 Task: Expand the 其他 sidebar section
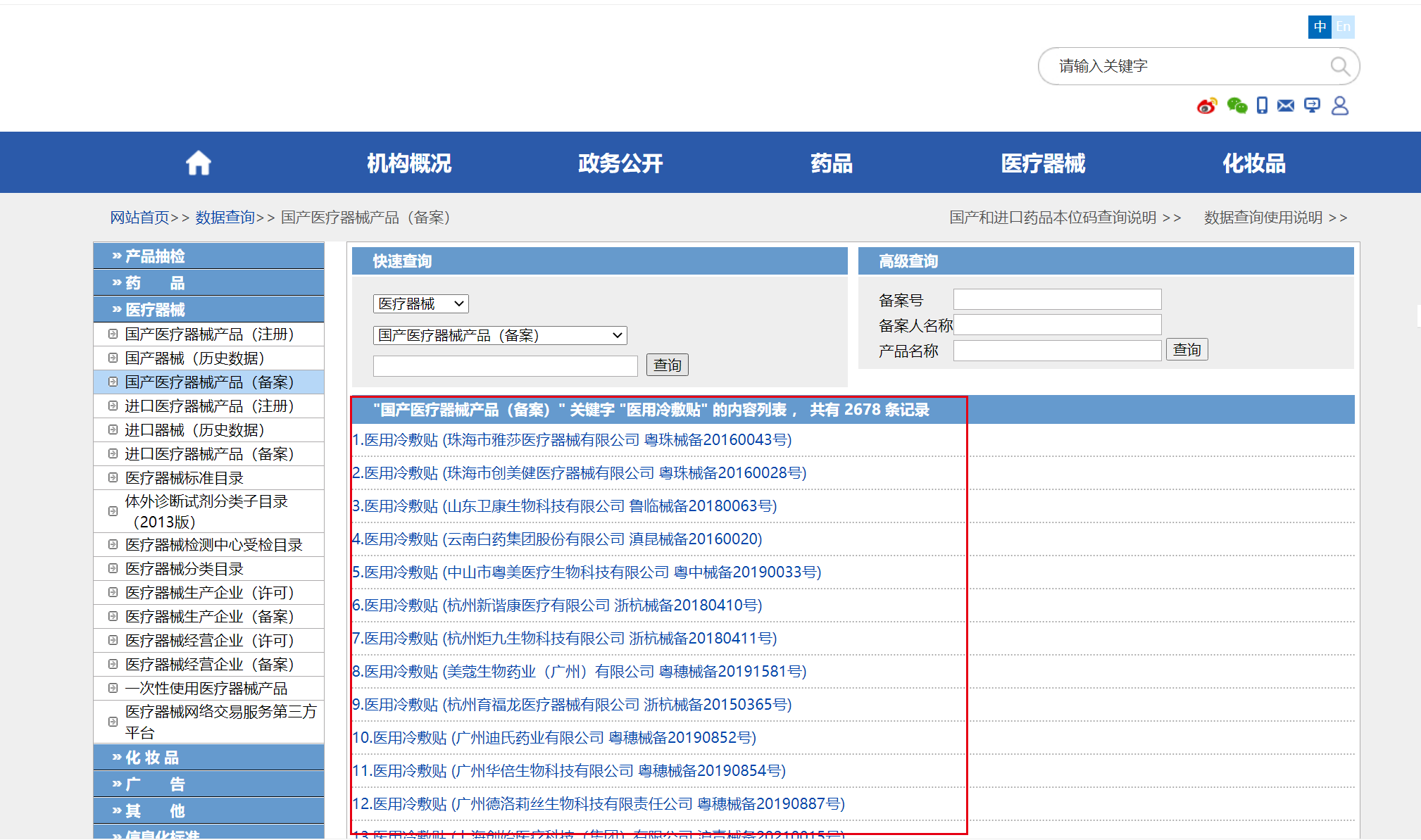coord(208,811)
